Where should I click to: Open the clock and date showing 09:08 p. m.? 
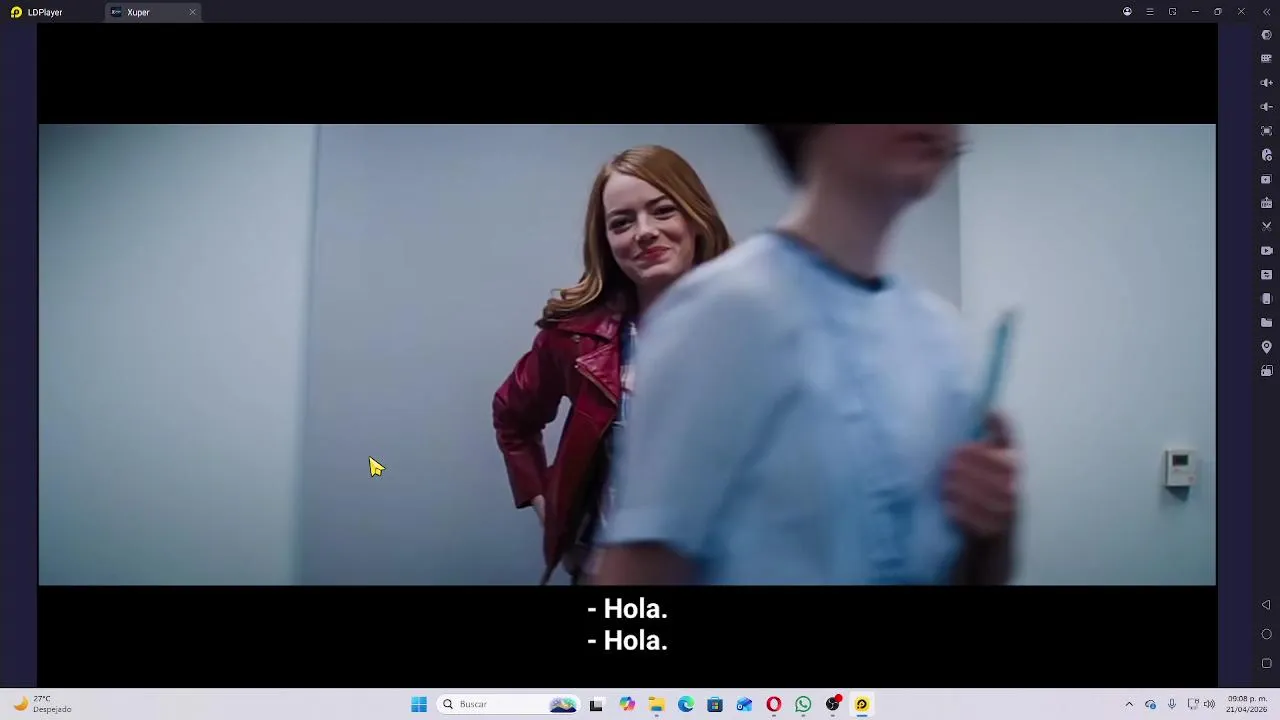pyautogui.click(x=1247, y=704)
